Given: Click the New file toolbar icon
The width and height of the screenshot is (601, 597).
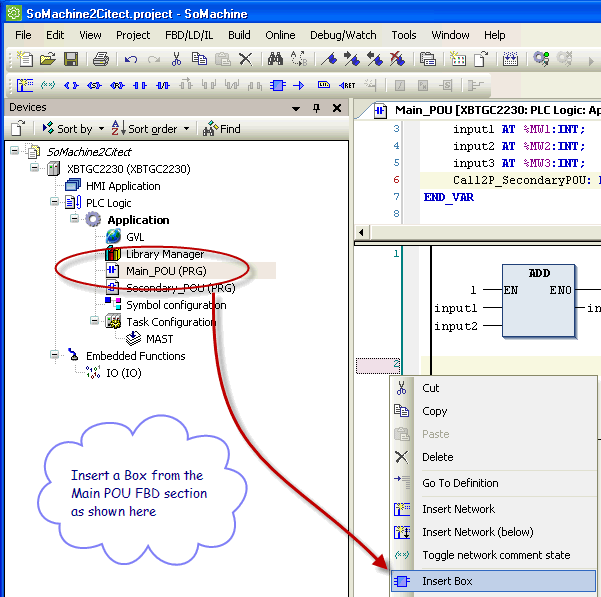Looking at the screenshot, I should (25, 59).
